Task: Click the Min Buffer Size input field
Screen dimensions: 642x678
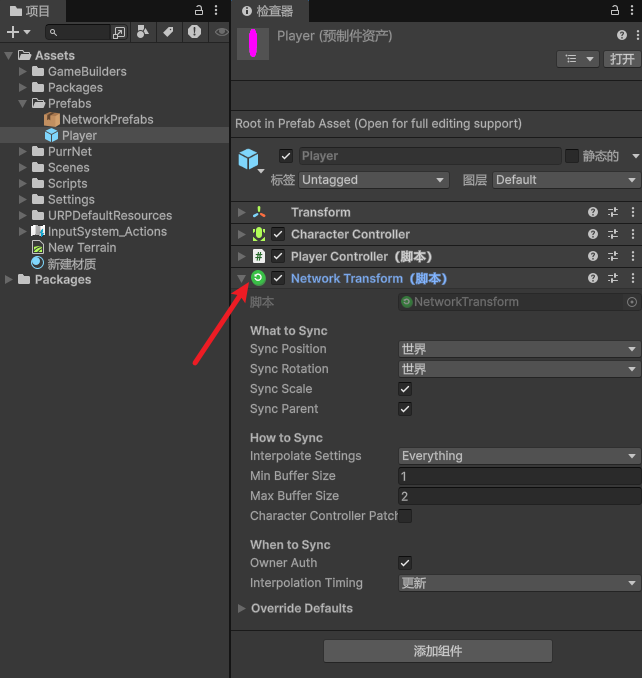Action: pyautogui.click(x=519, y=476)
